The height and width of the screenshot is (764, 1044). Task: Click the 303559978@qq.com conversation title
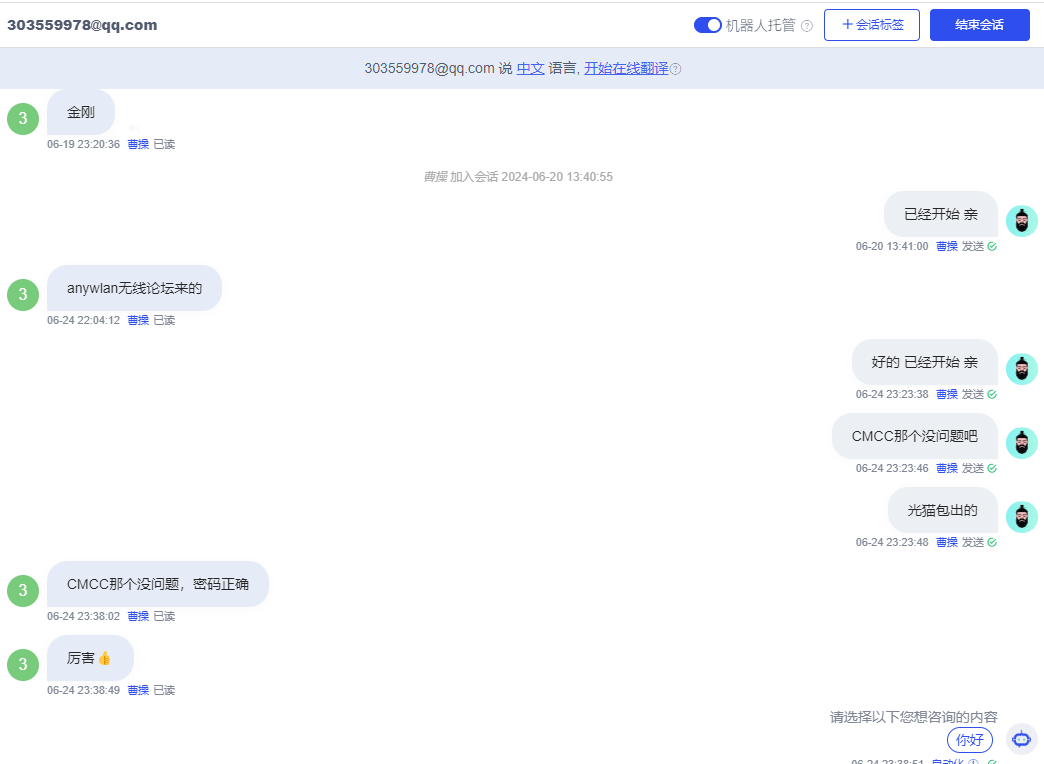pos(82,25)
